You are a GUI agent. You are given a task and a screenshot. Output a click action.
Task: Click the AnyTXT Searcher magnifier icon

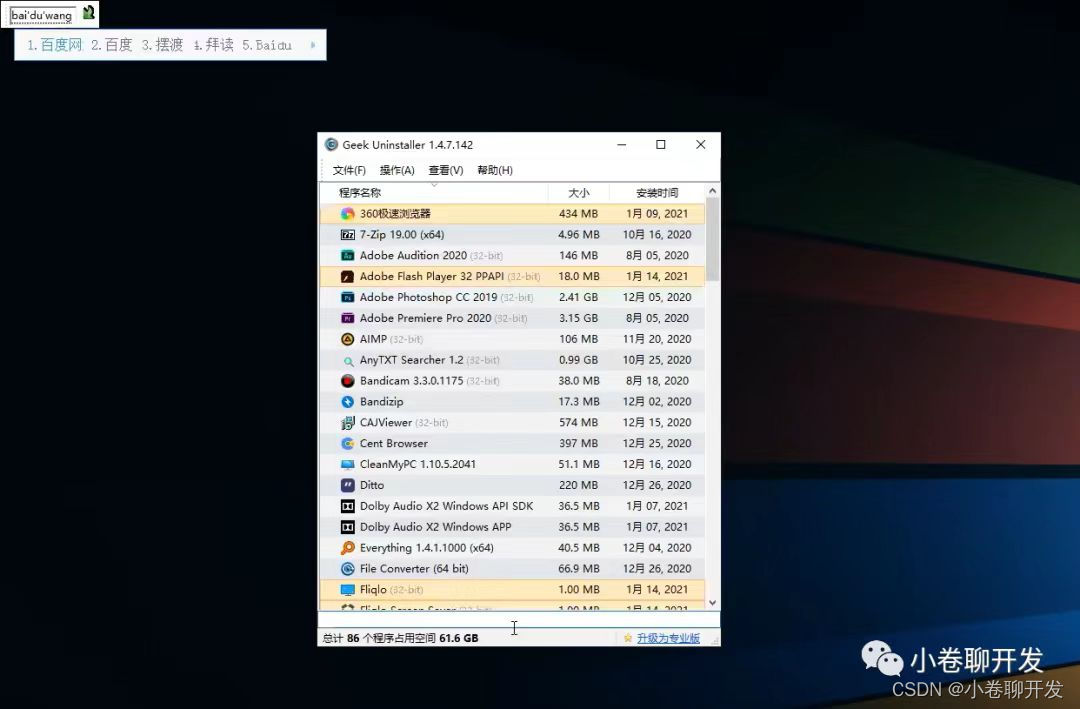tap(348, 360)
